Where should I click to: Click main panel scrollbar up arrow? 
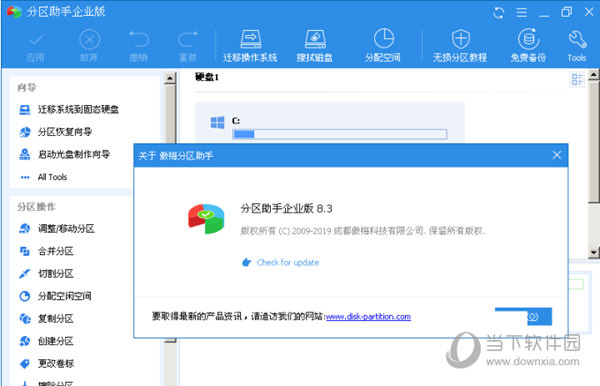(594, 75)
